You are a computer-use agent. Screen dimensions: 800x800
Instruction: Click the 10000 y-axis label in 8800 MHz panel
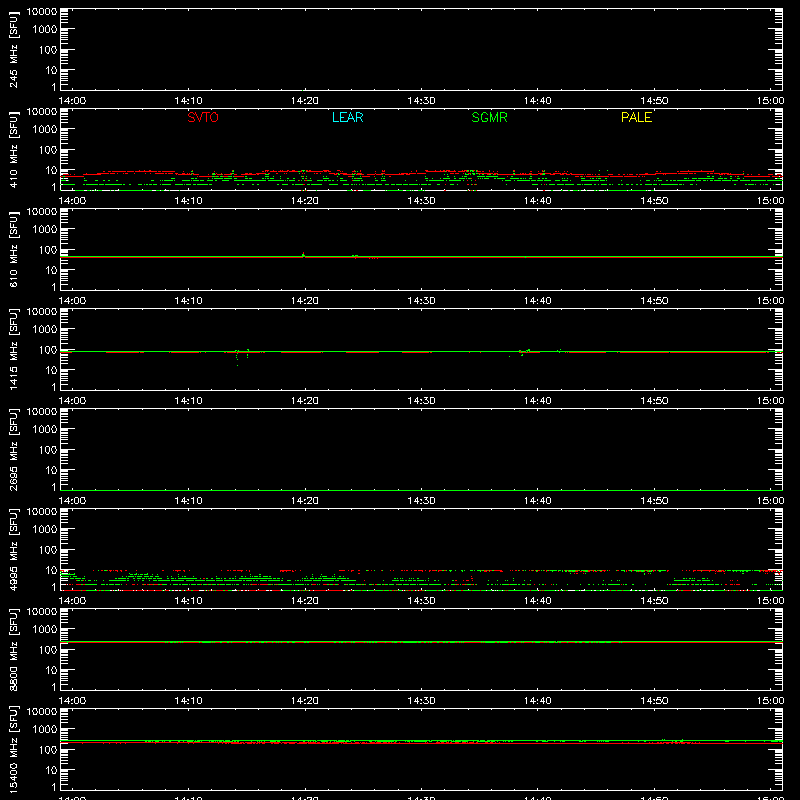point(42,612)
